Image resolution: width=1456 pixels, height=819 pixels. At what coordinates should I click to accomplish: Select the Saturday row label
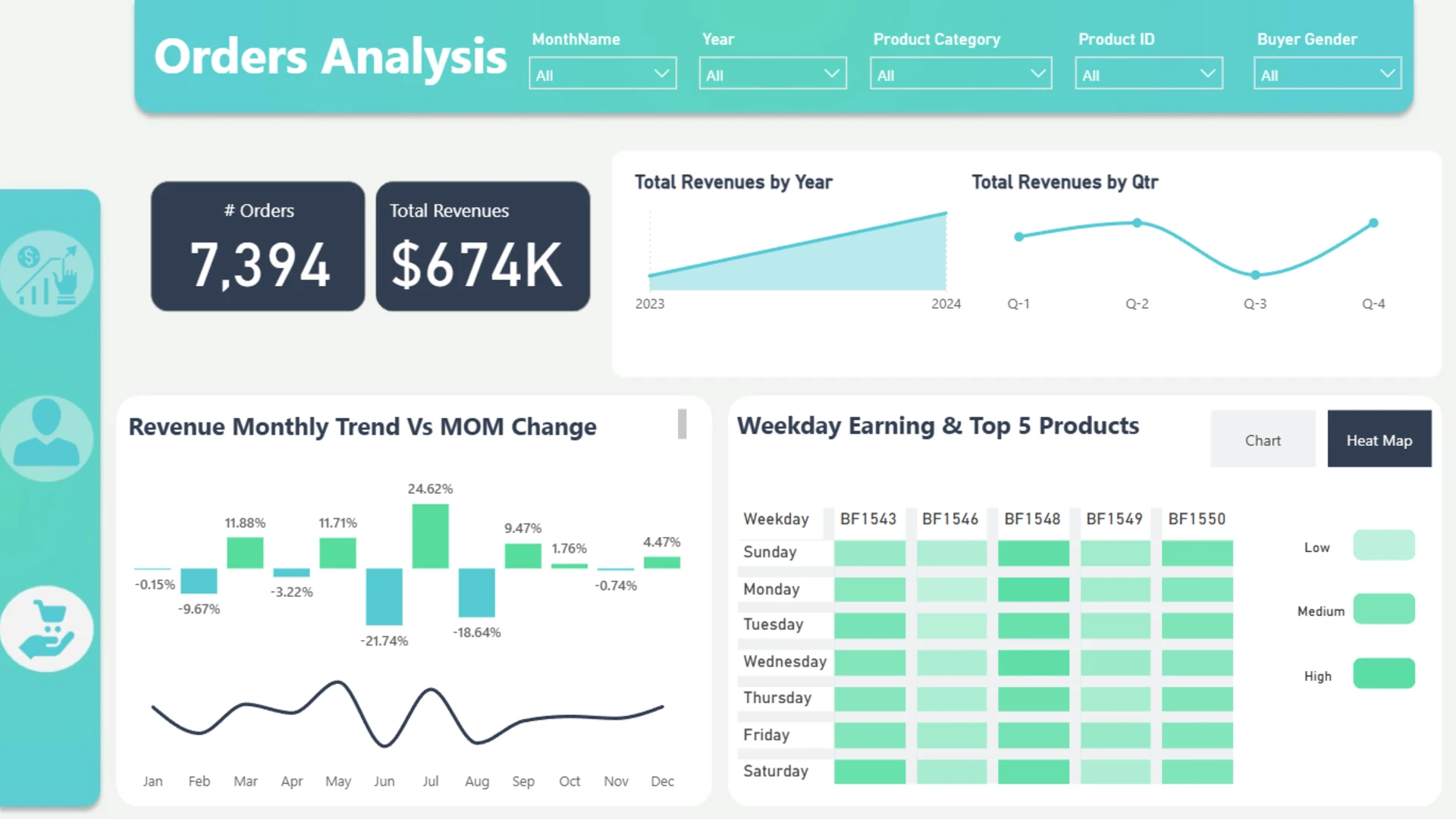point(776,771)
